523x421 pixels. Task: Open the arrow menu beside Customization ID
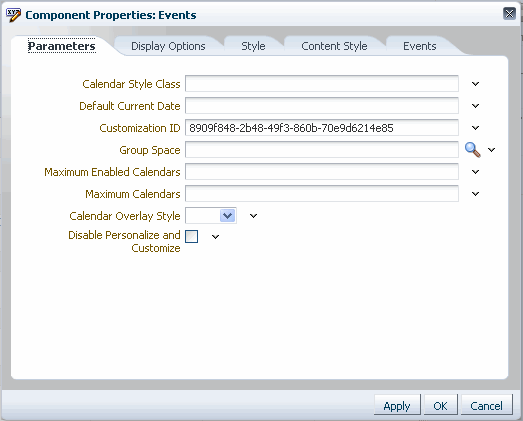coord(475,128)
